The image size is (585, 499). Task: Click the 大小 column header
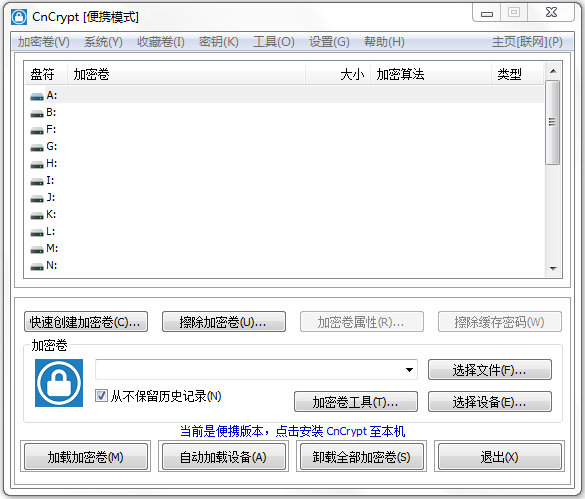click(338, 74)
